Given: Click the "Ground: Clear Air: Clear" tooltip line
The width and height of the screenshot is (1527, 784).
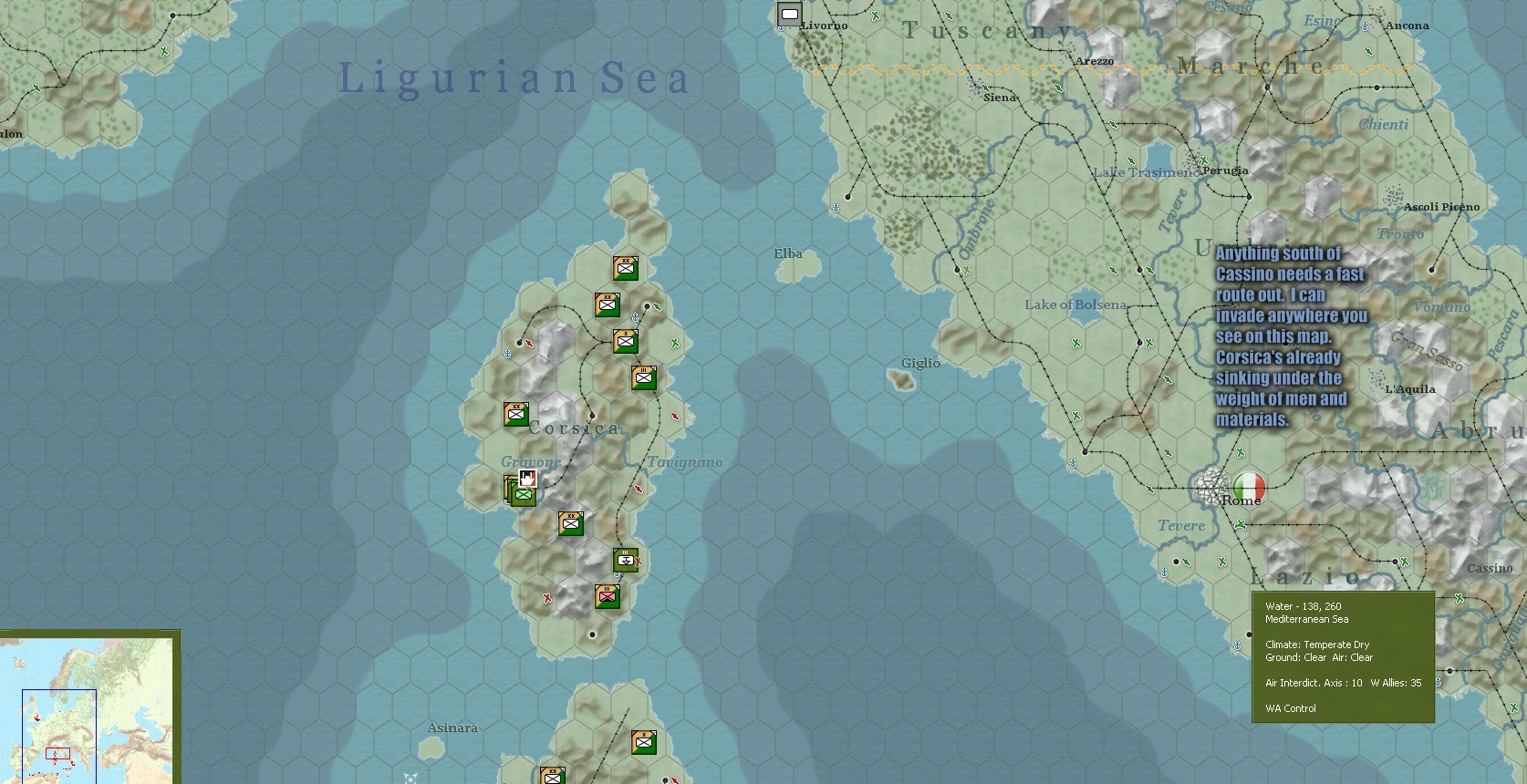Looking at the screenshot, I should (x=1319, y=657).
